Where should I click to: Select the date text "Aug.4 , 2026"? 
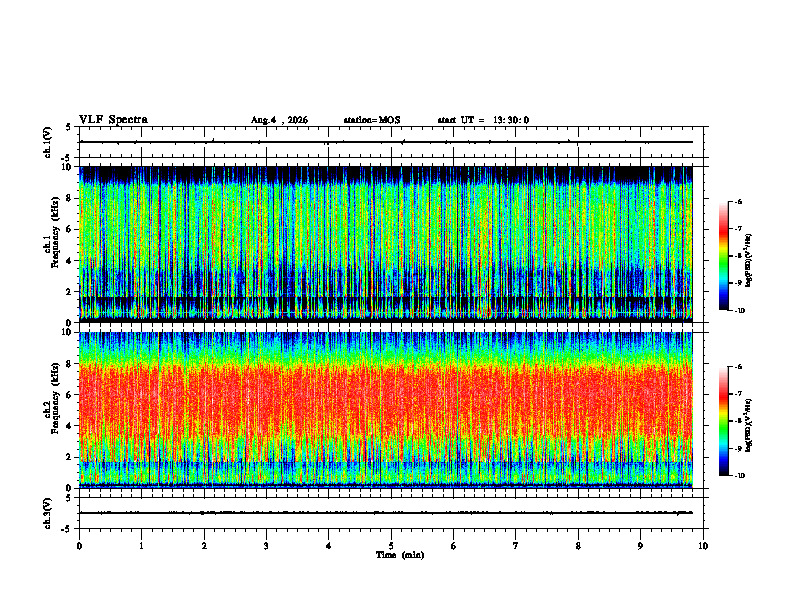[x=279, y=120]
